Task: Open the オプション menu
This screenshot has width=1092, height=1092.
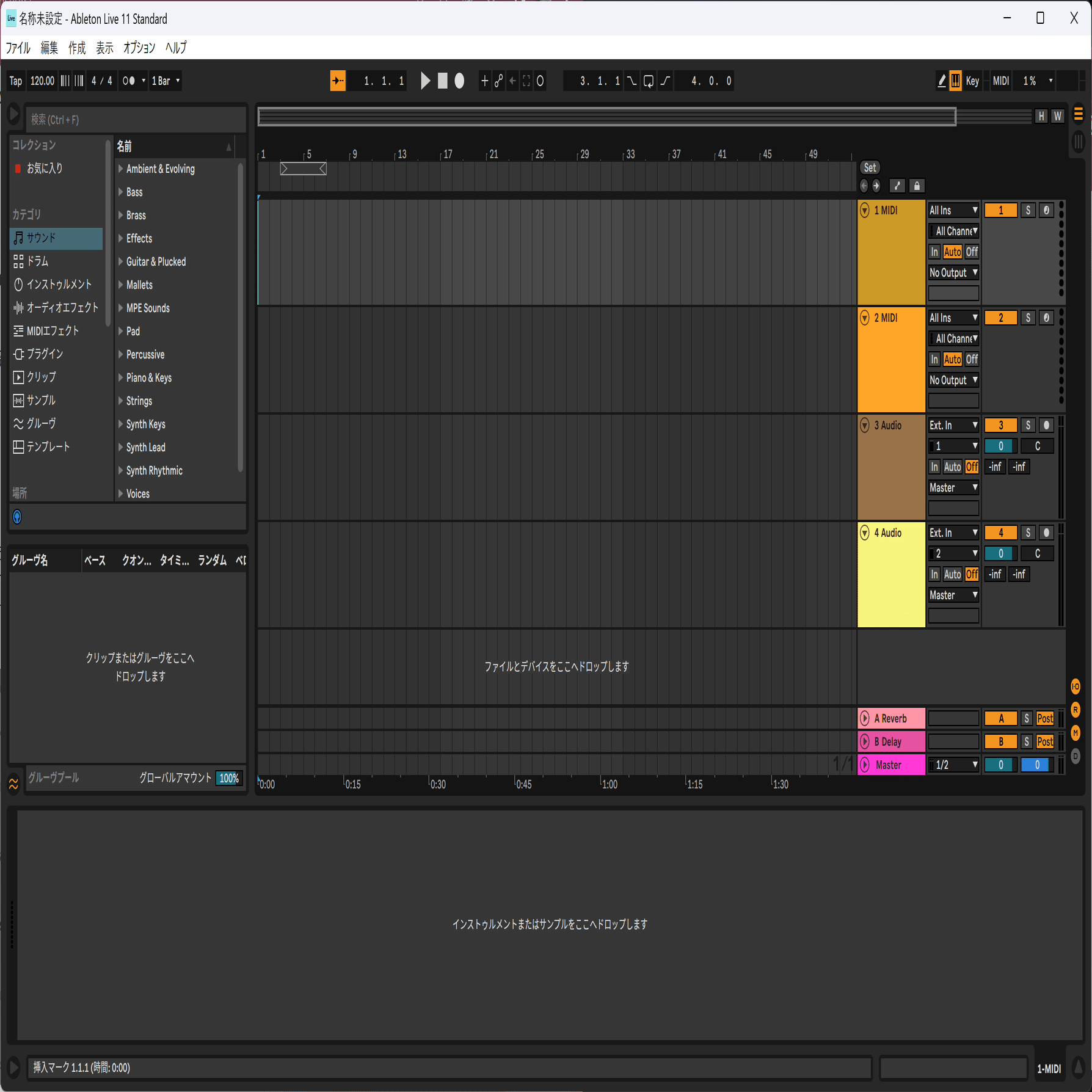Action: (x=139, y=48)
